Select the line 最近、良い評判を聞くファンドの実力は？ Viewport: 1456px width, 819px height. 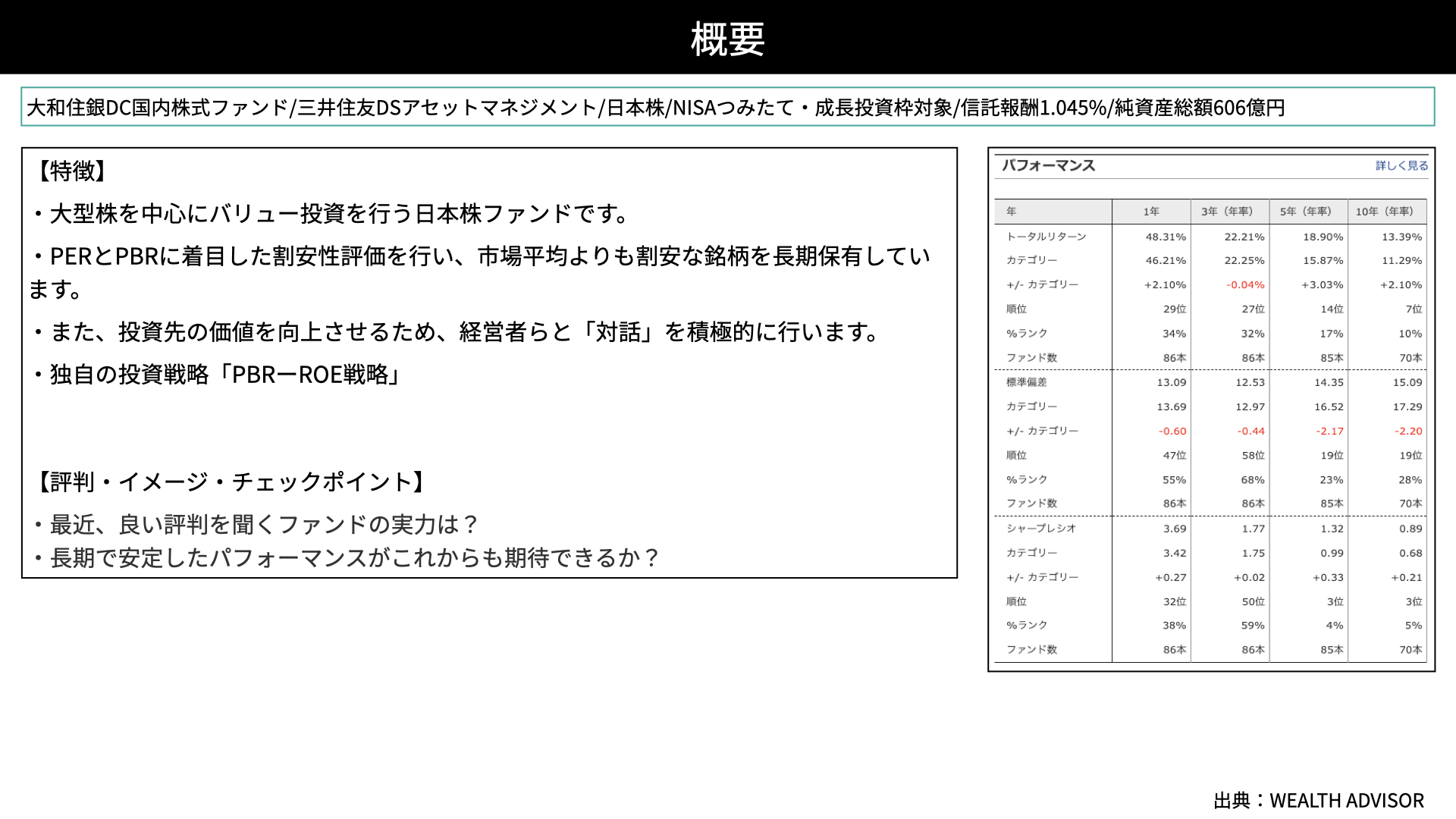(x=256, y=525)
